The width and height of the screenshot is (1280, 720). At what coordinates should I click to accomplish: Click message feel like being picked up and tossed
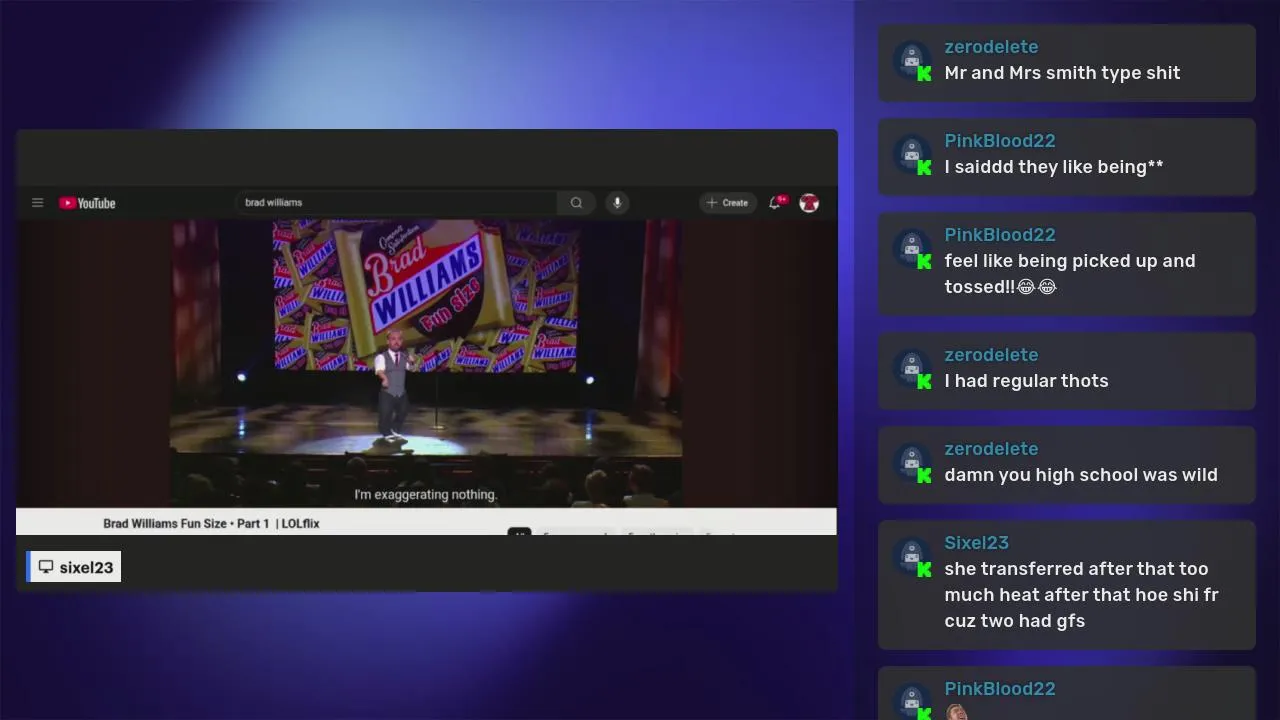pos(1070,274)
